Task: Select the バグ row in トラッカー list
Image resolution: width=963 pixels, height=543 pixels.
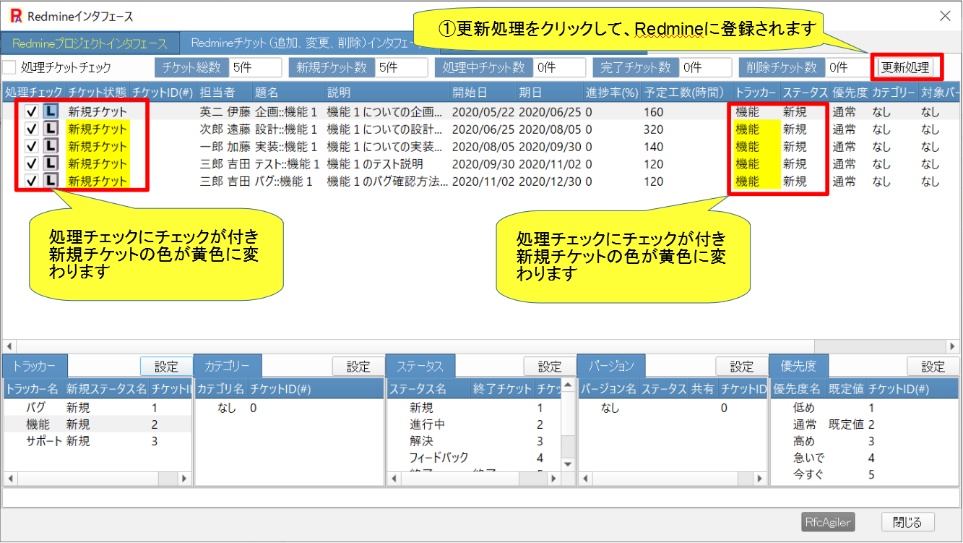Action: [x=97, y=407]
